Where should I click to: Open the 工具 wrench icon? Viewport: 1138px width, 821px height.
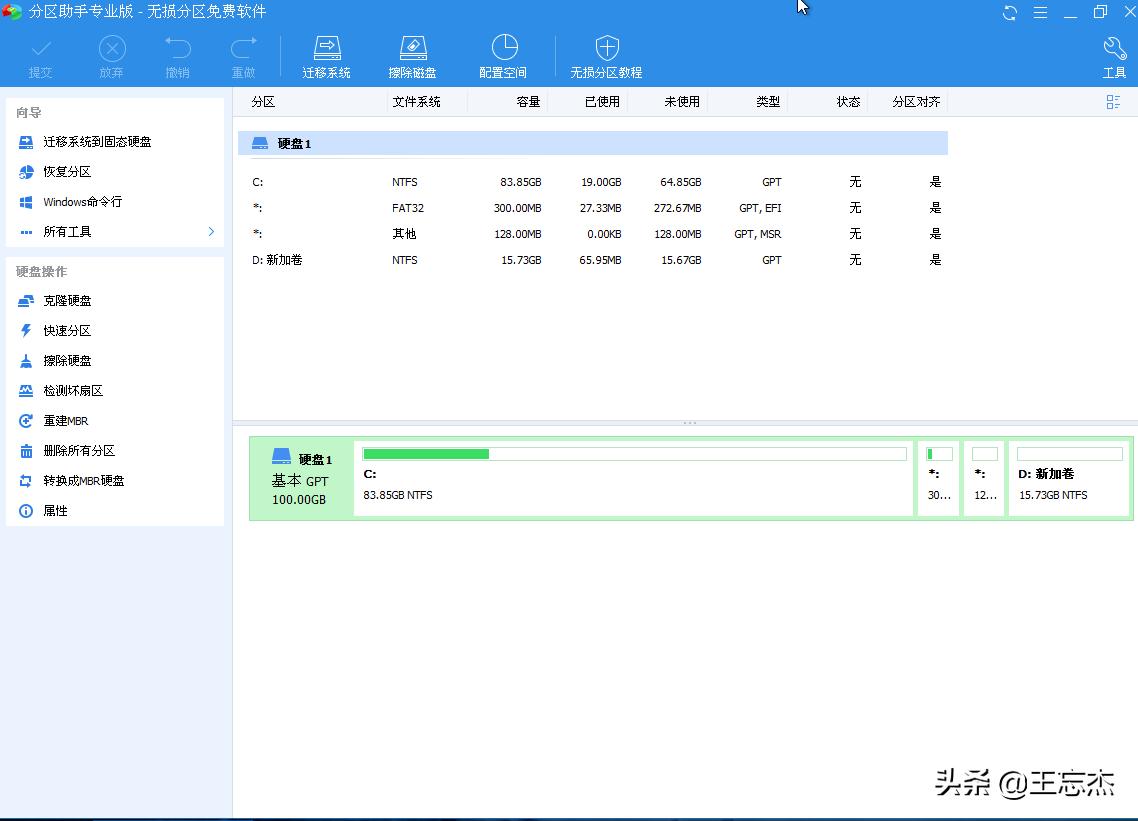coord(1114,48)
